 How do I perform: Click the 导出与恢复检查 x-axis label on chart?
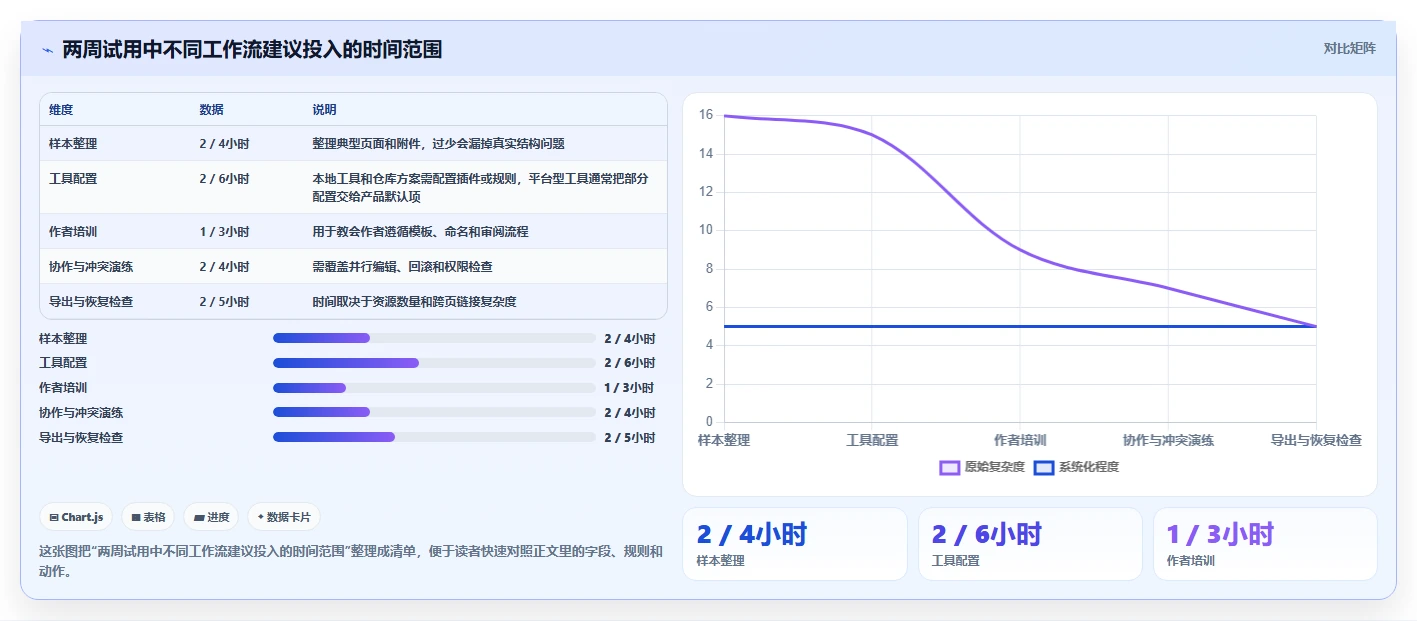coord(1316,440)
